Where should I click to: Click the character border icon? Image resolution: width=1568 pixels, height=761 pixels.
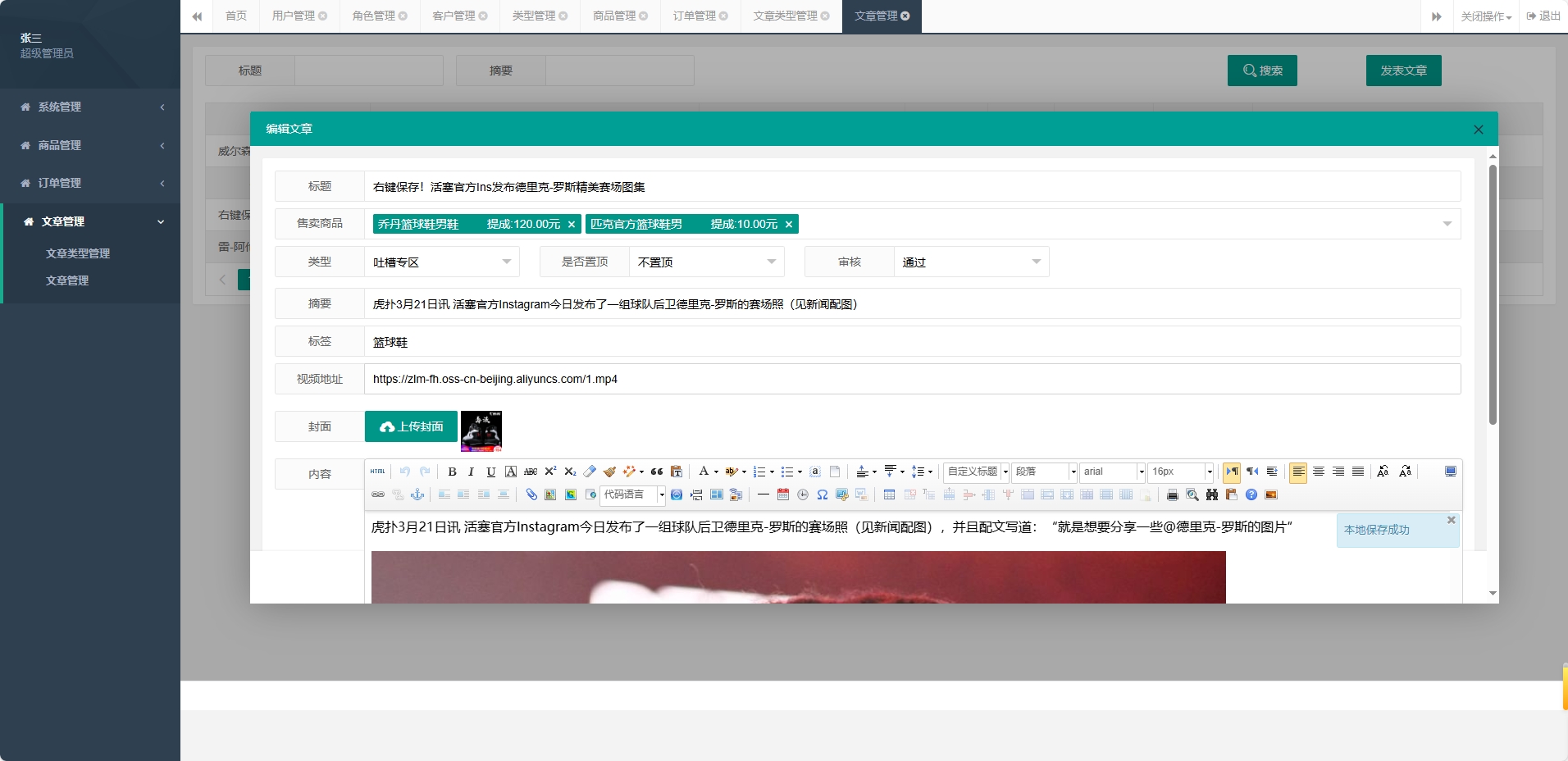(511, 472)
